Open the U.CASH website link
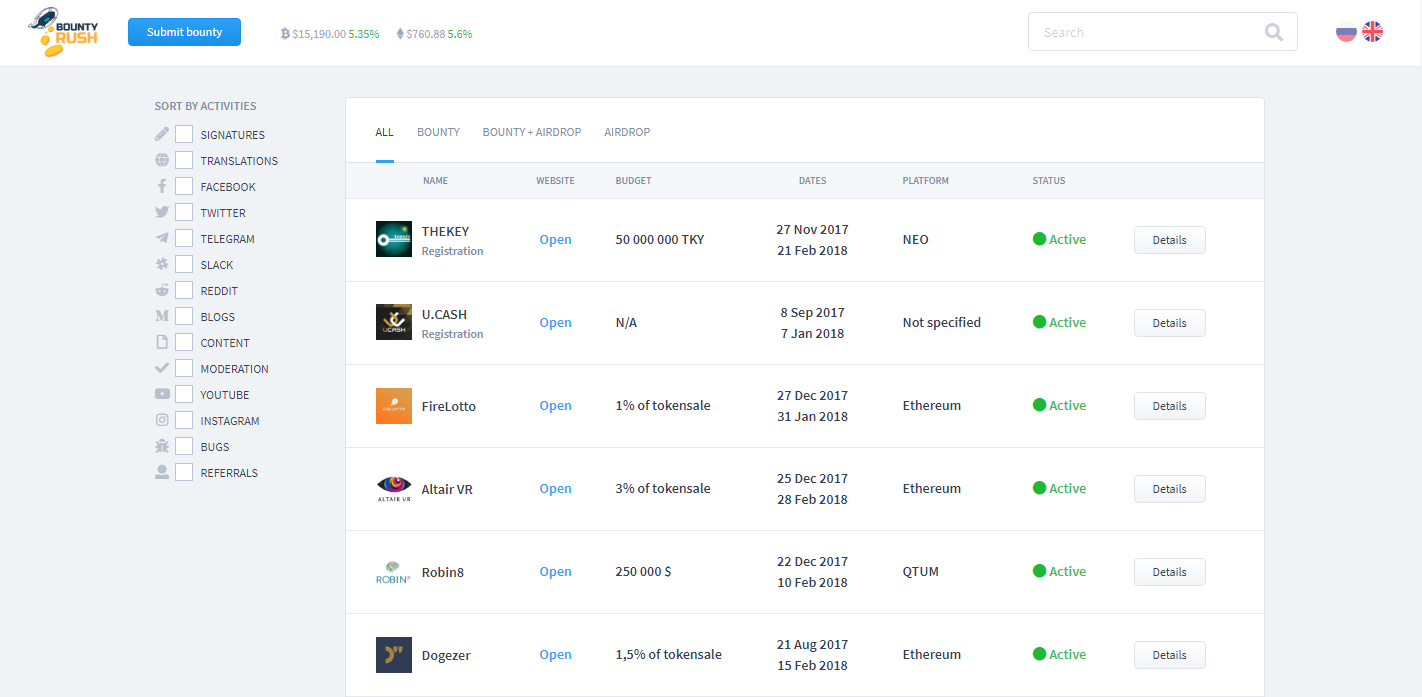Image resolution: width=1422 pixels, height=697 pixels. point(555,322)
